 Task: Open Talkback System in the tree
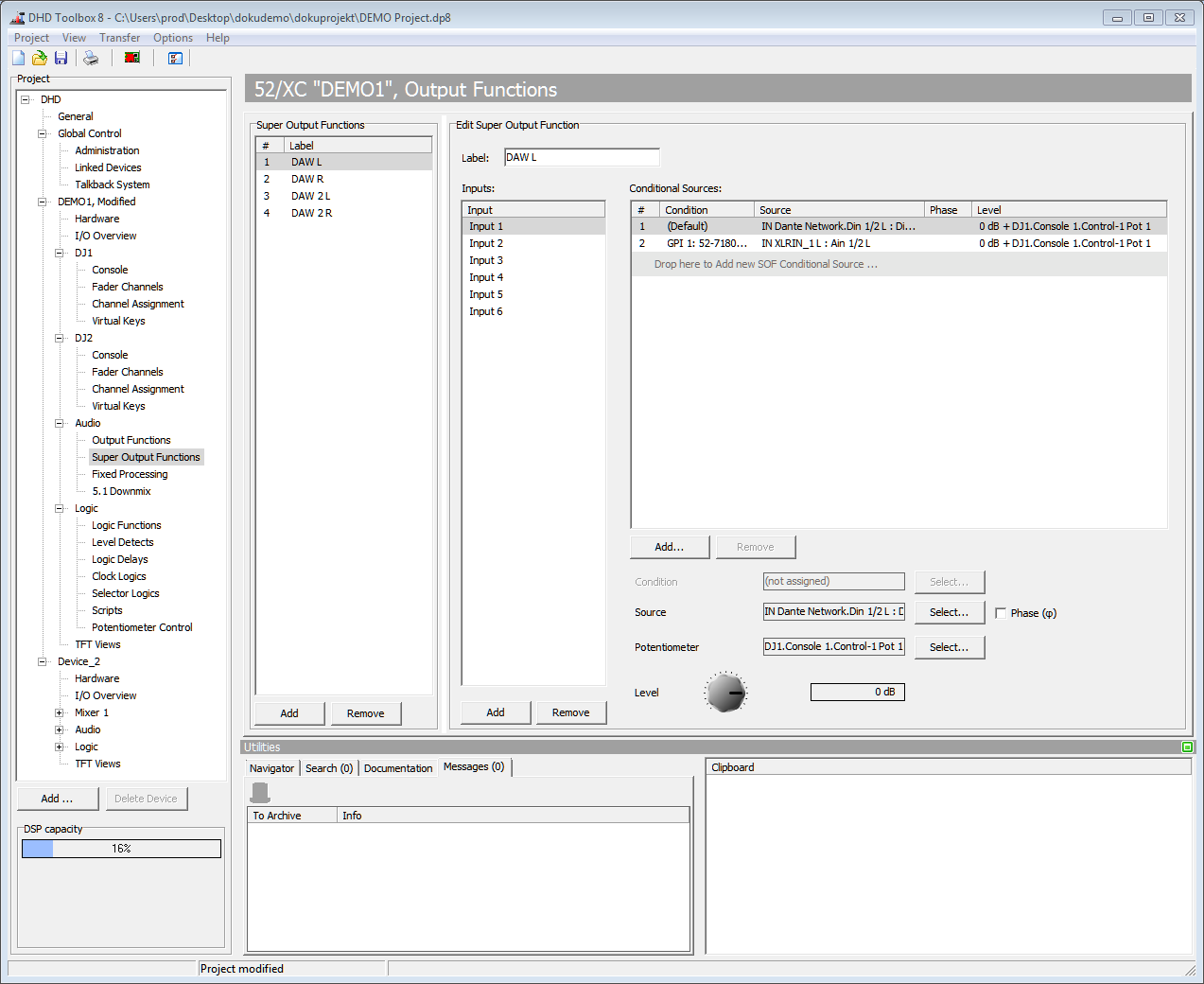click(113, 184)
